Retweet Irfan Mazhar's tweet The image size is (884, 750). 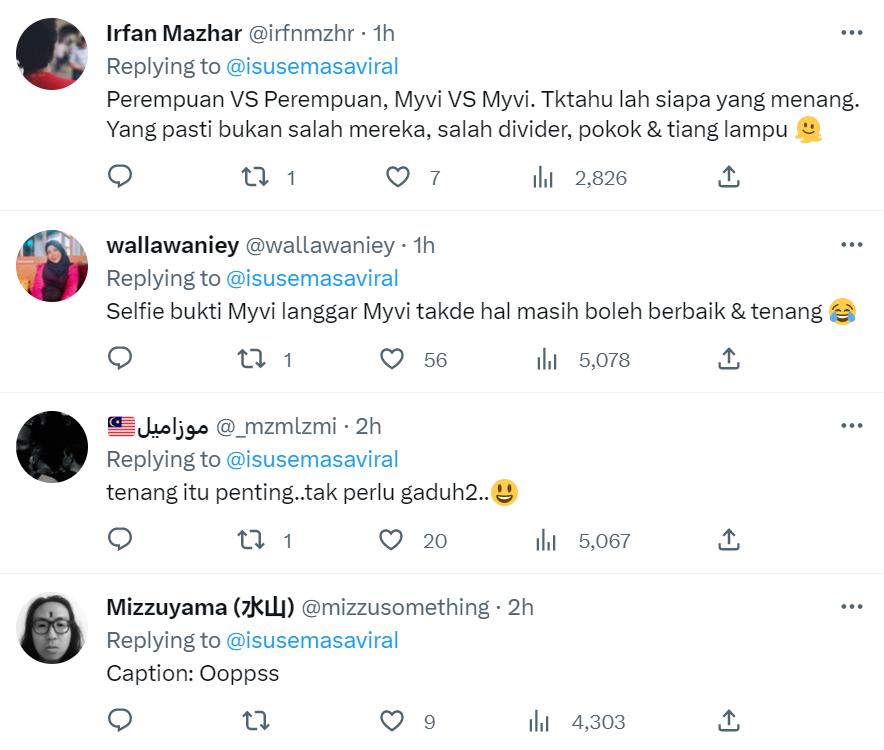(x=255, y=178)
